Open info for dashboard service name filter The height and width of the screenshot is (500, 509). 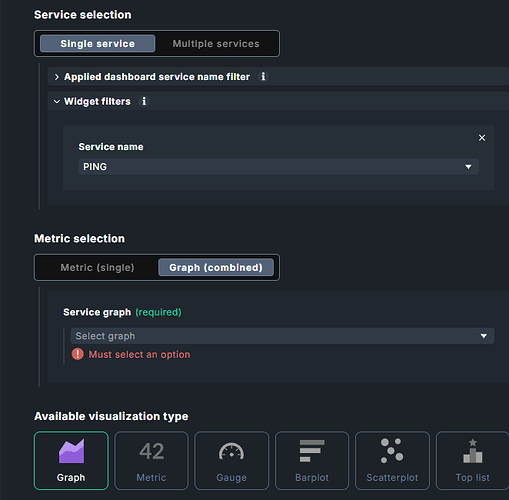tap(263, 76)
